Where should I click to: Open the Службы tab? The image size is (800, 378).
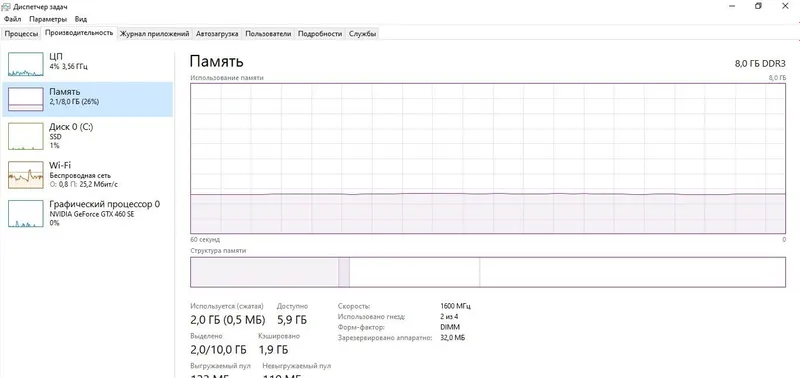(363, 34)
